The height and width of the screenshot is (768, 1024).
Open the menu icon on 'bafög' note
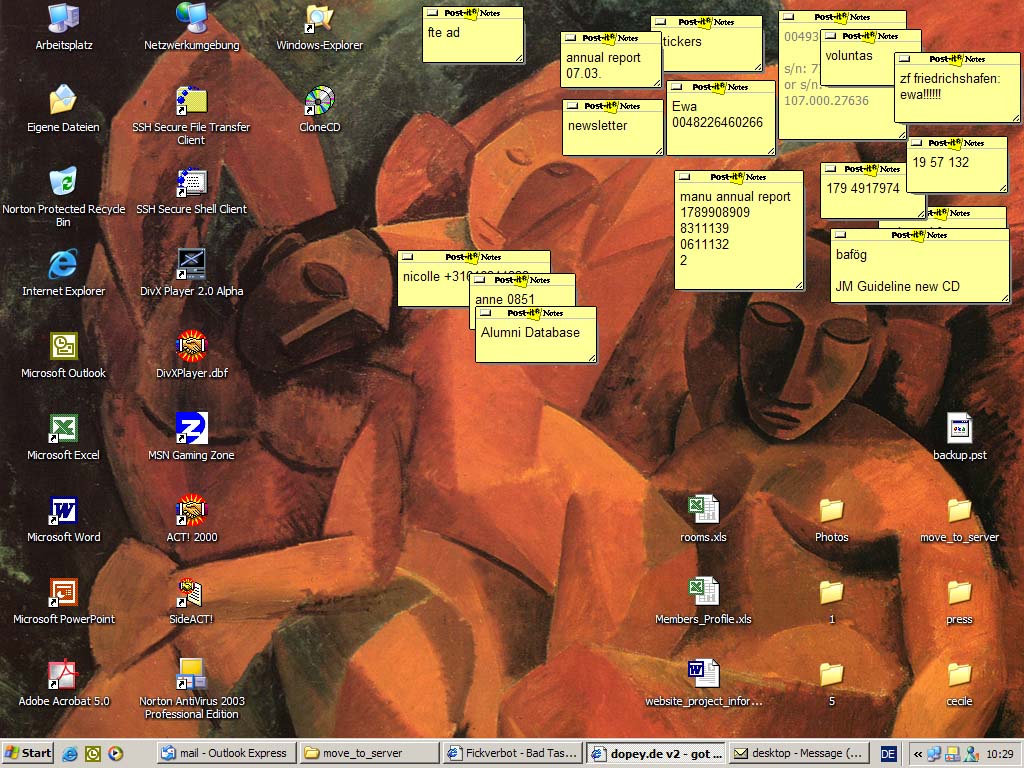[x=840, y=235]
